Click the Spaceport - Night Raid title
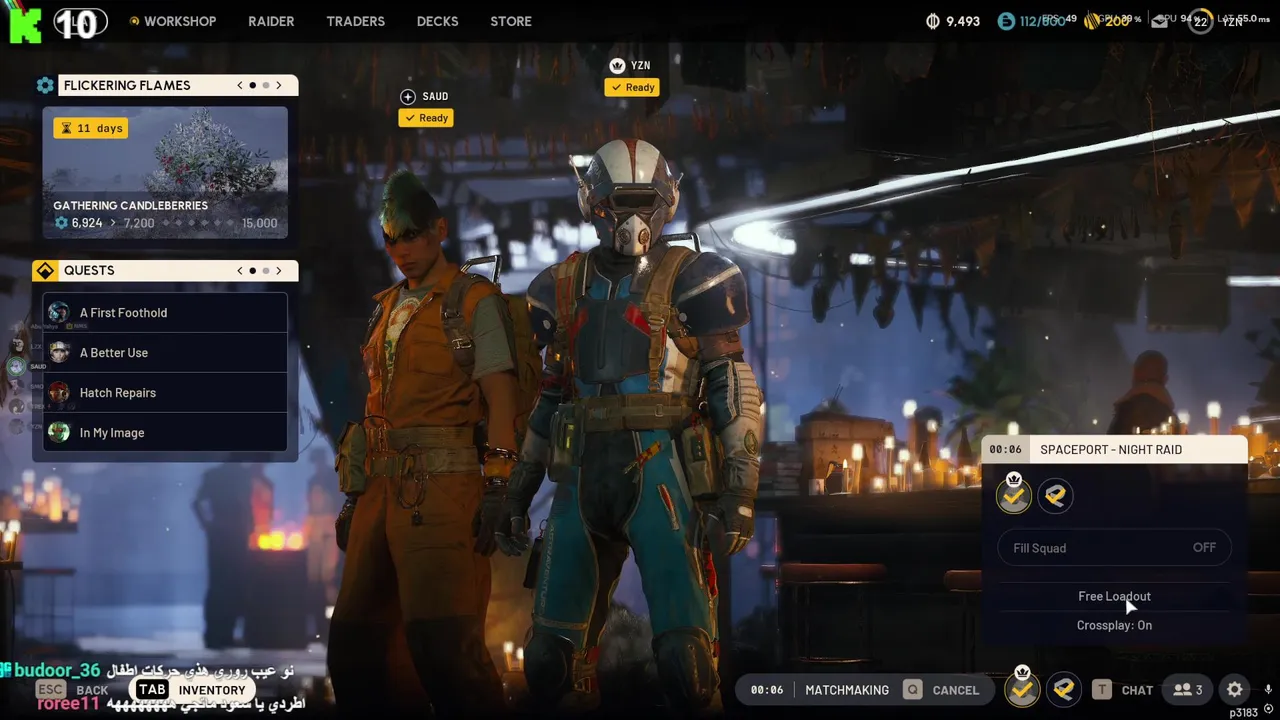Image resolution: width=1280 pixels, height=720 pixels. 1111,450
